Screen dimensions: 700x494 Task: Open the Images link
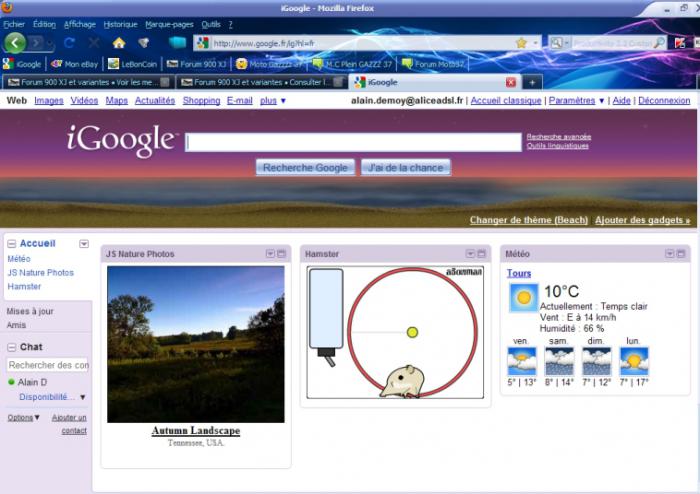(49, 101)
